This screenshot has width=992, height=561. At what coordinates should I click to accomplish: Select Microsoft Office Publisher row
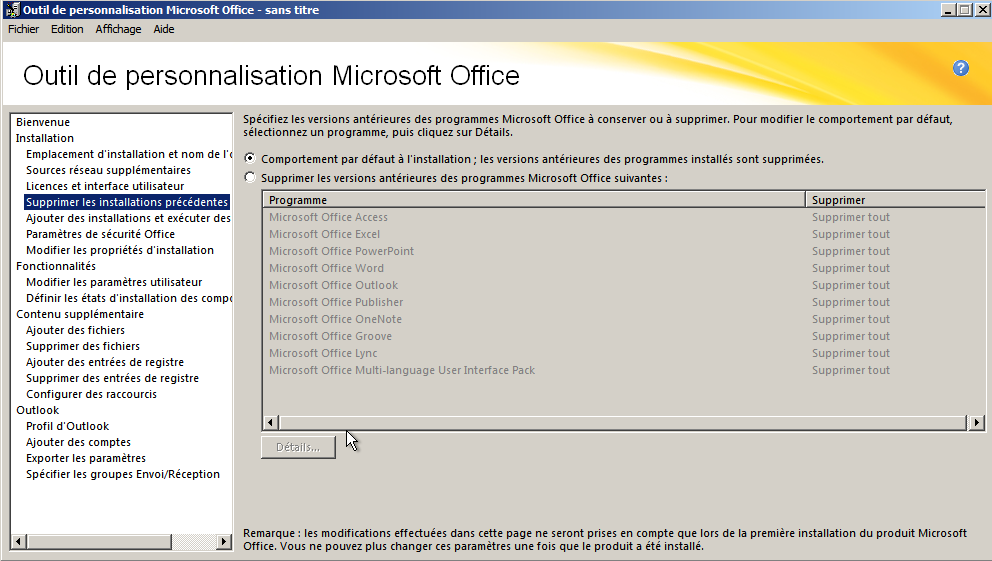(624, 302)
